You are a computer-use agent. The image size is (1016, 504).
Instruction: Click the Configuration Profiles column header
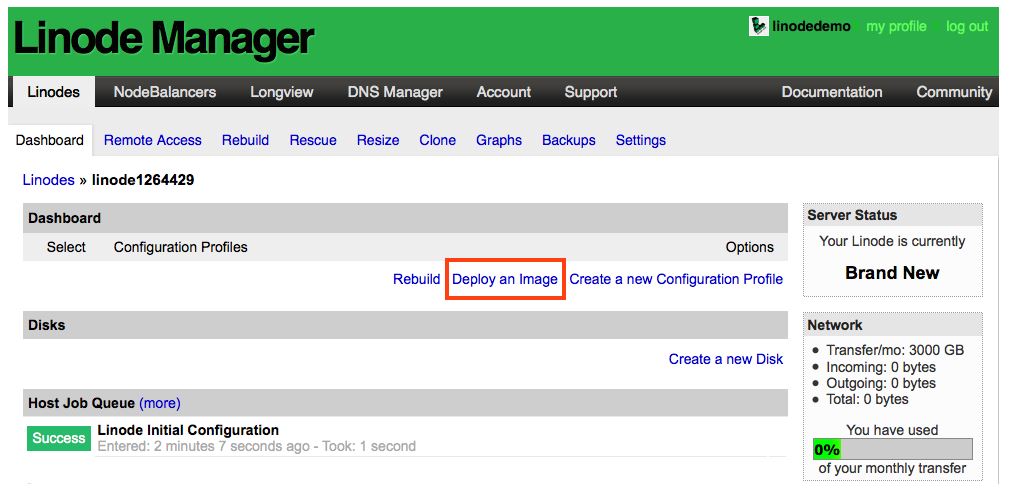coord(180,247)
